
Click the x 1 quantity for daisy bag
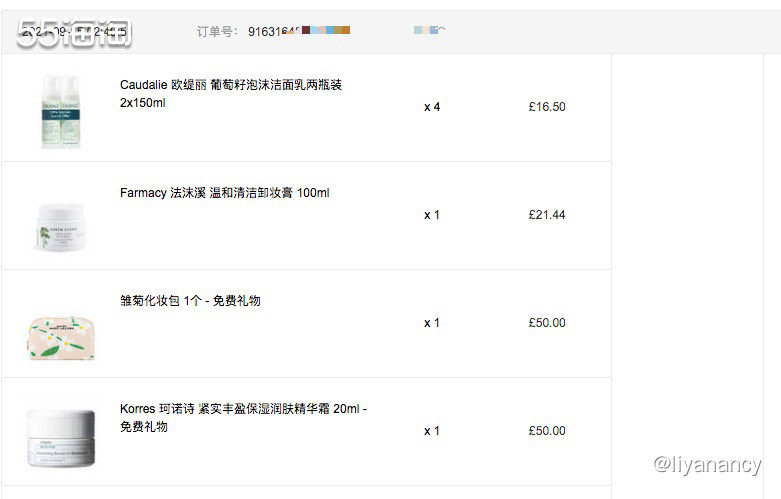tap(432, 323)
